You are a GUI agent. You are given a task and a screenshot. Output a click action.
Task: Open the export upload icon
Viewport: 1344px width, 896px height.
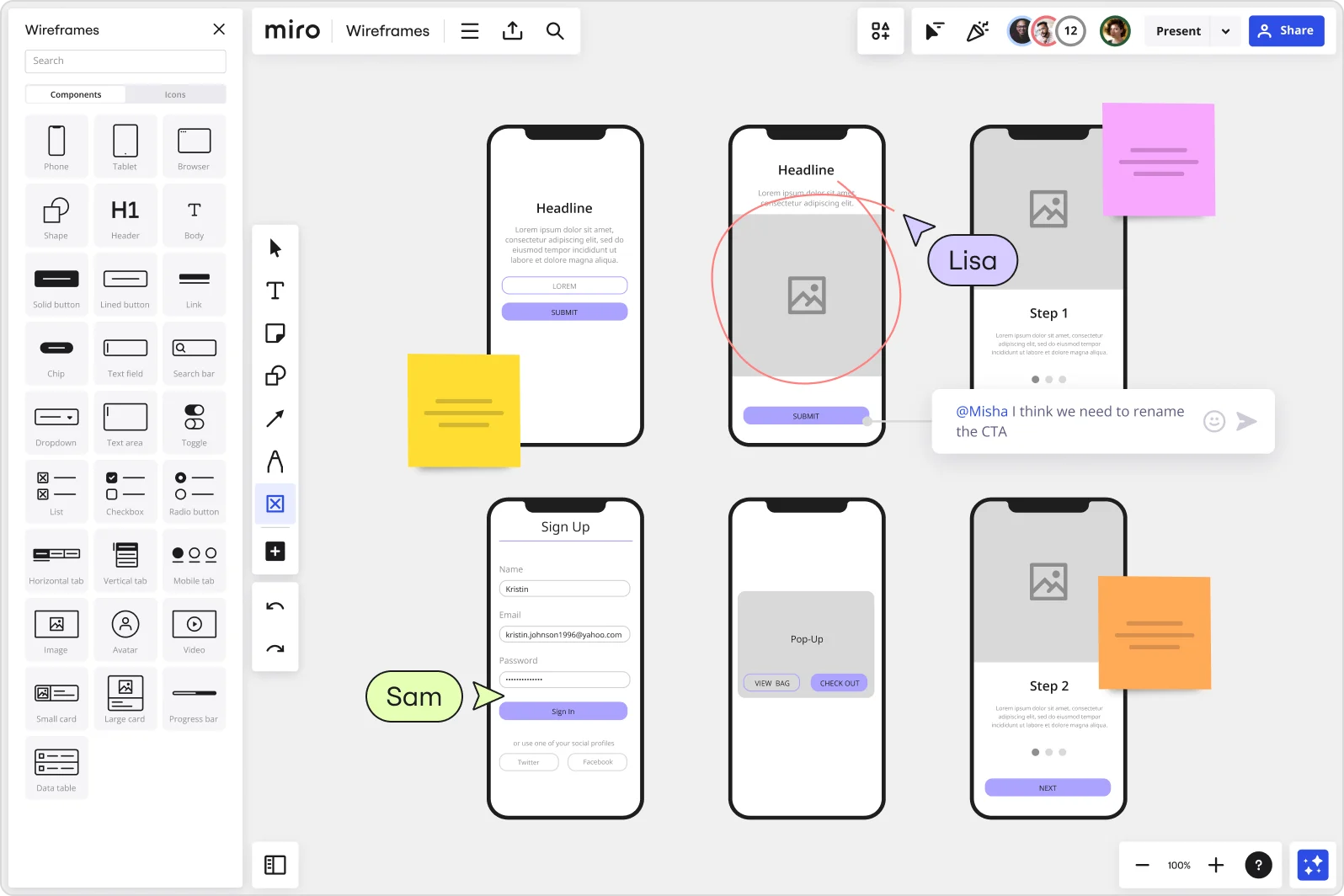512,31
